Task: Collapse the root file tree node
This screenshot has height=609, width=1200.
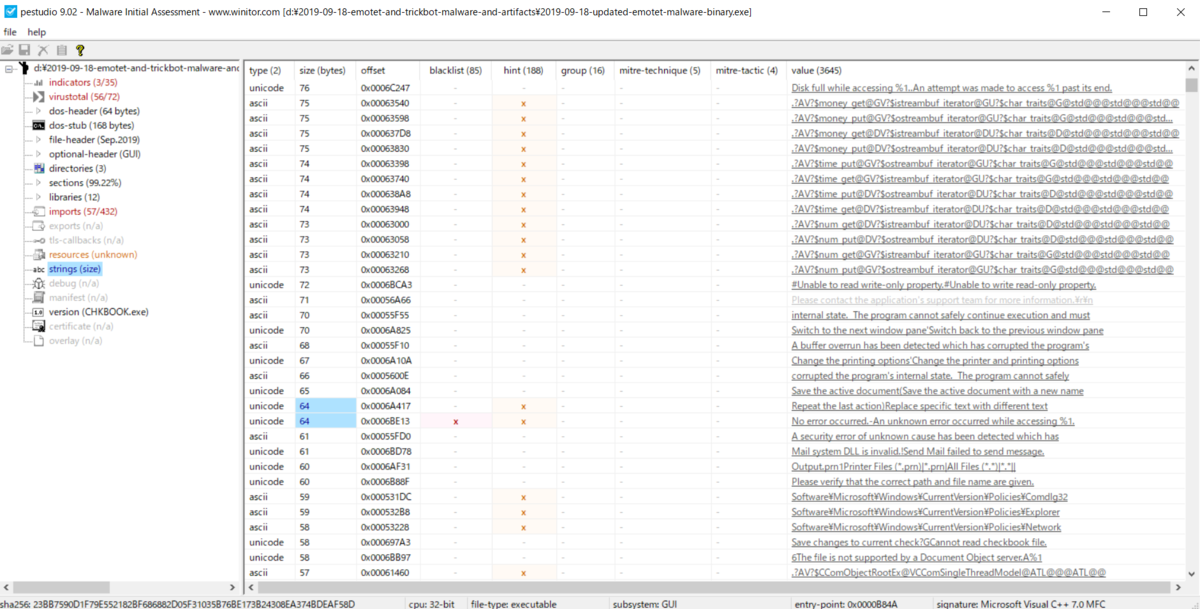Action: 9,69
